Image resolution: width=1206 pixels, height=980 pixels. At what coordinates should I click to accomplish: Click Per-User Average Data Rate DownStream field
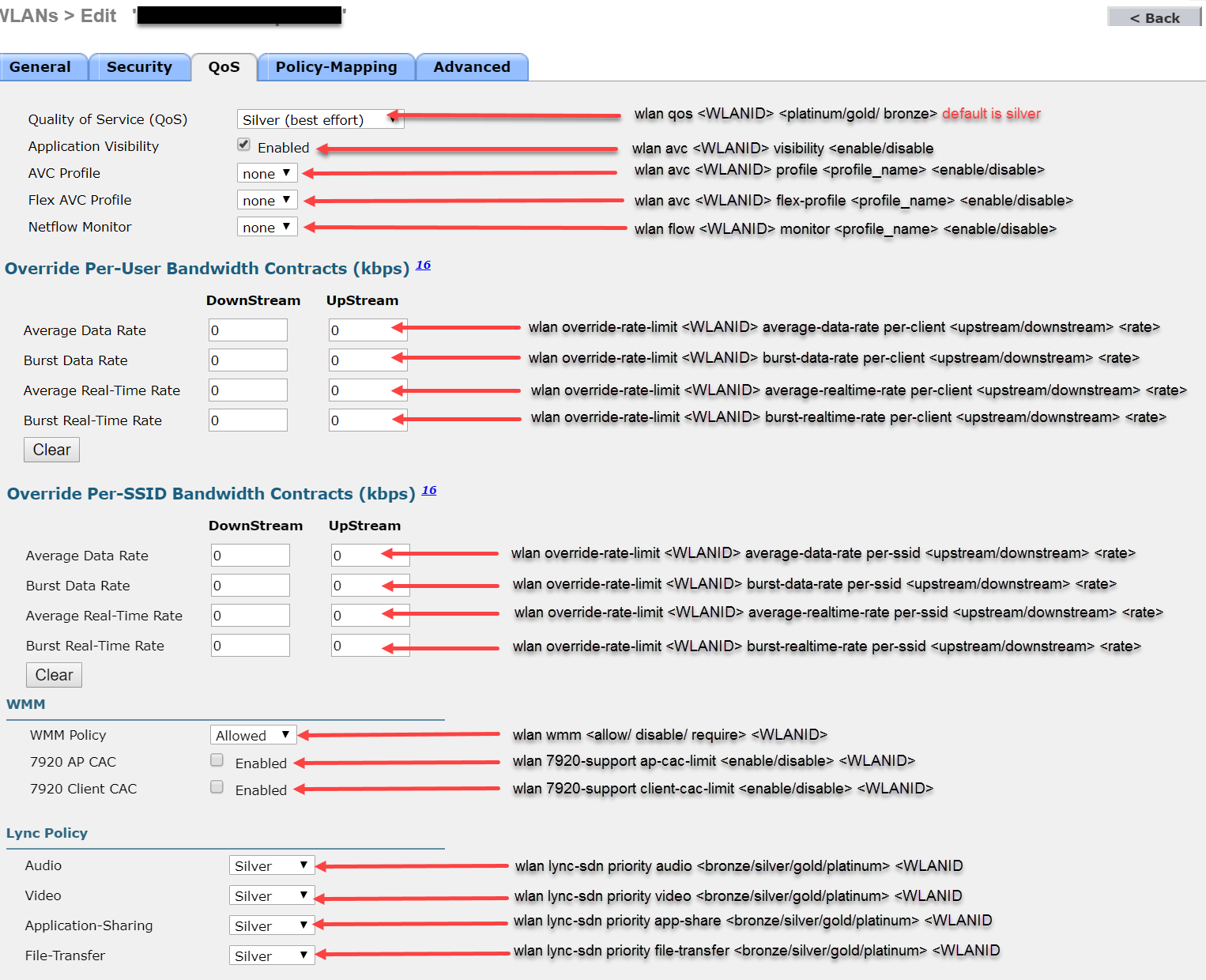click(x=248, y=330)
